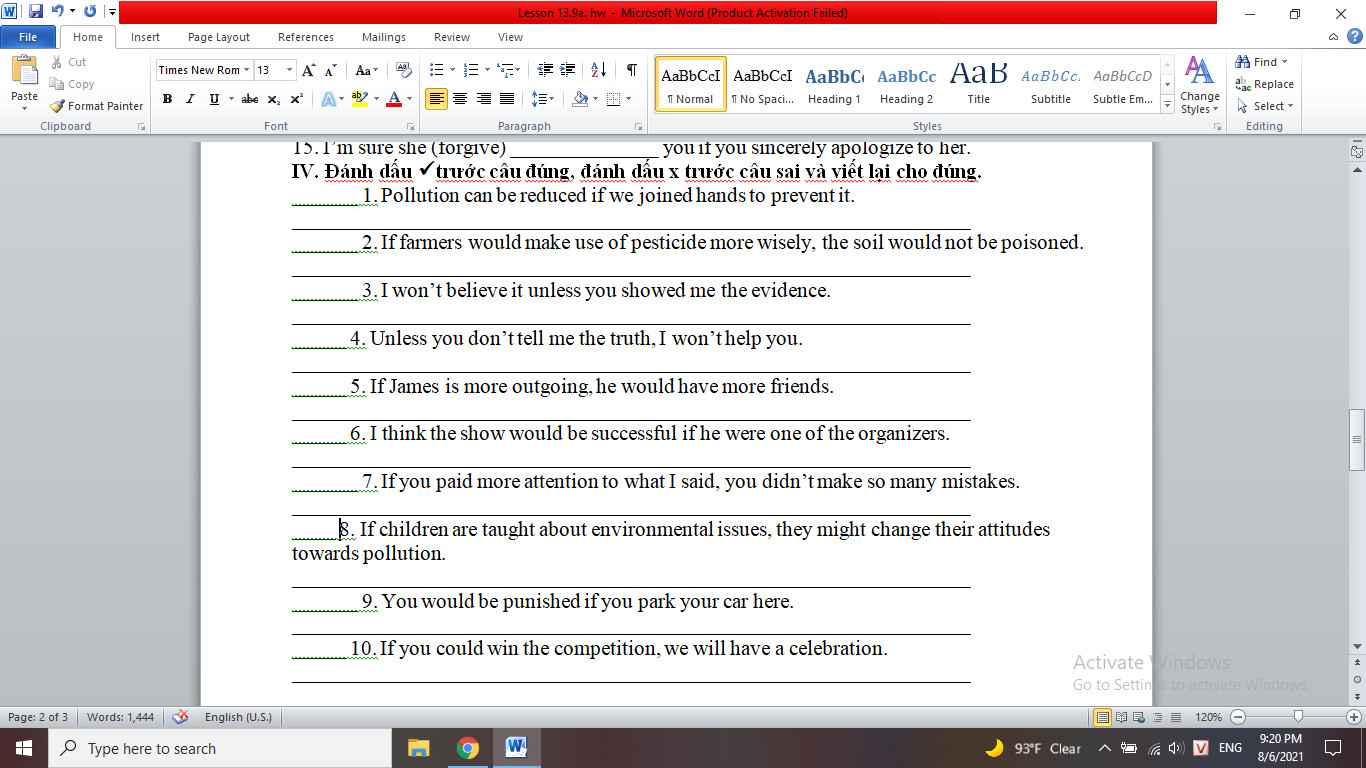
Task: Open the Change Styles gallery
Action: [x=1199, y=85]
